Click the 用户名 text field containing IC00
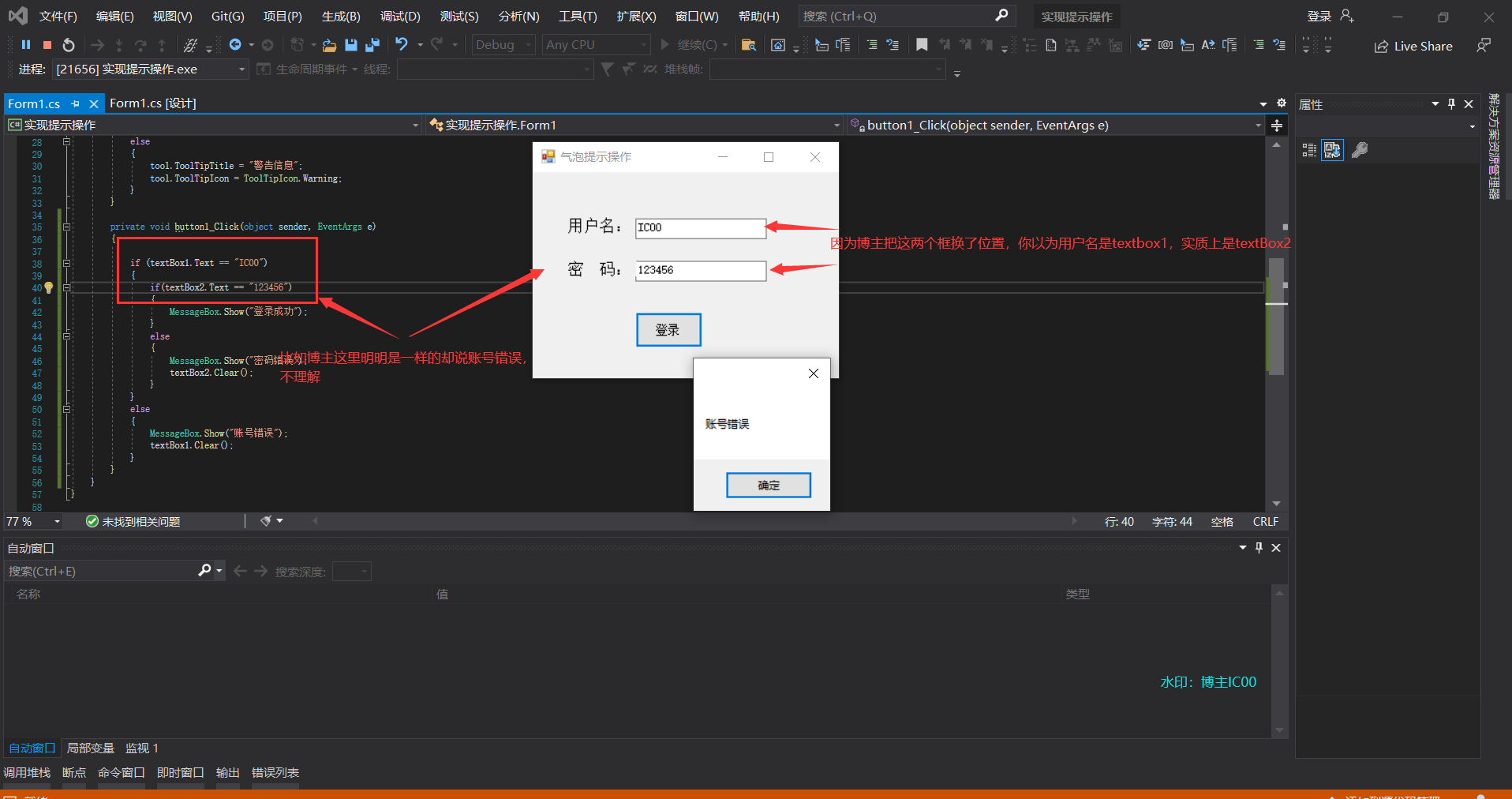 tap(700, 228)
